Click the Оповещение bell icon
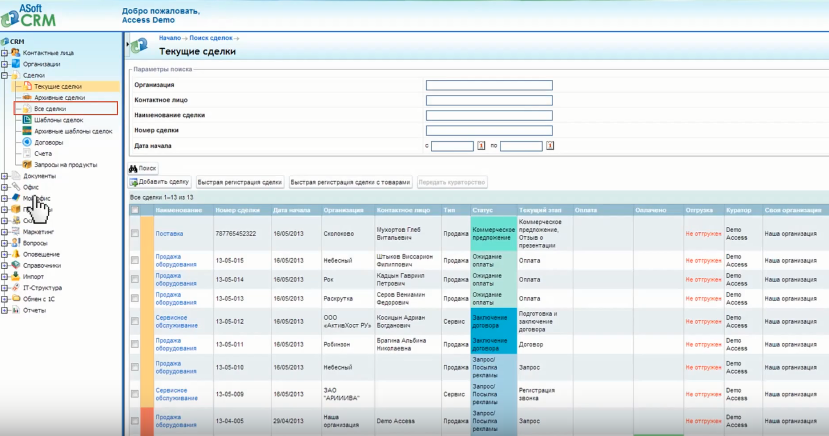This screenshot has width=829, height=436. point(16,254)
